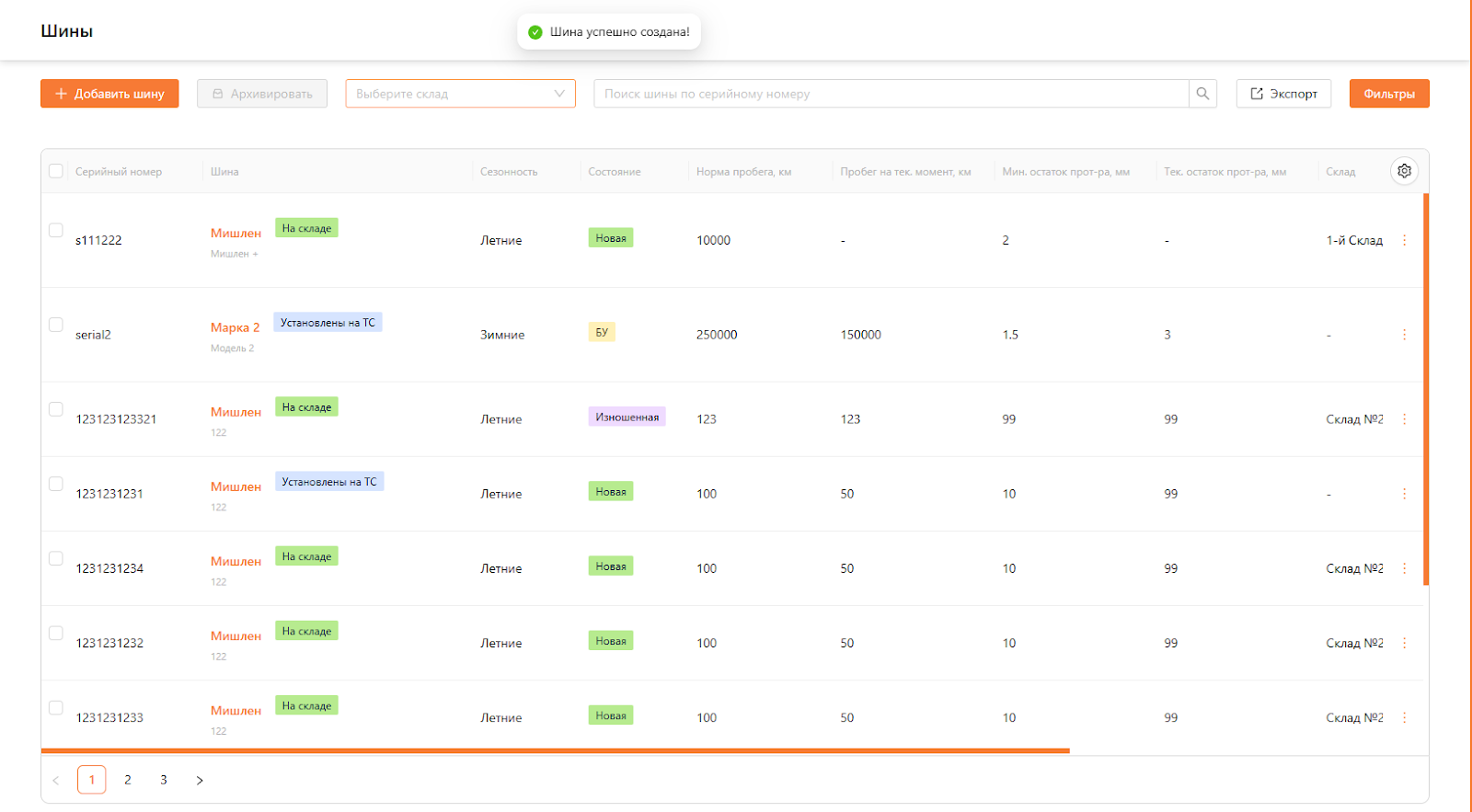Image resolution: width=1472 pixels, height=812 pixels.
Task: Open the 'Выберите склад' warehouse dropdown
Action: pos(460,94)
